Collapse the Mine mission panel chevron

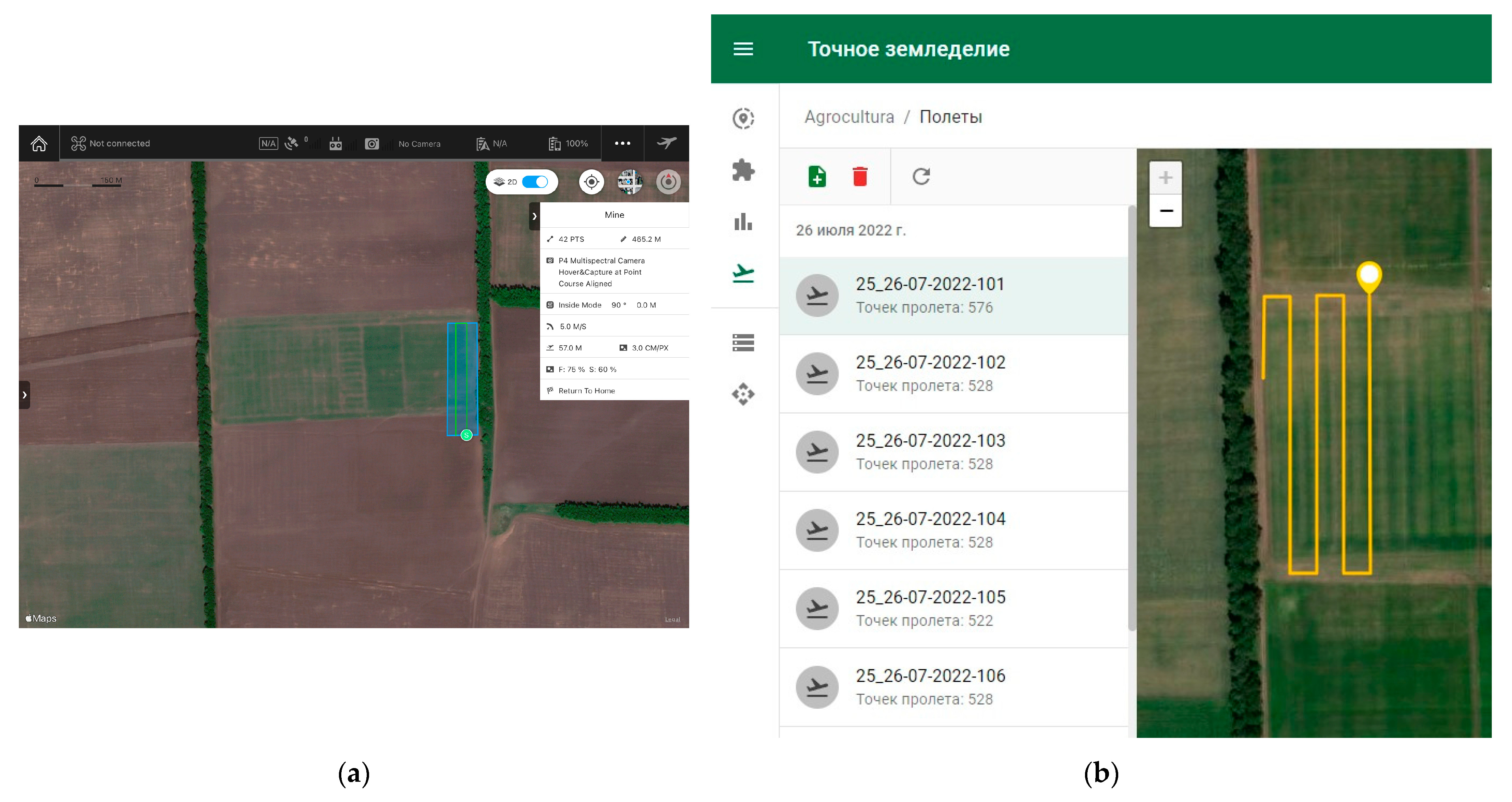(534, 216)
